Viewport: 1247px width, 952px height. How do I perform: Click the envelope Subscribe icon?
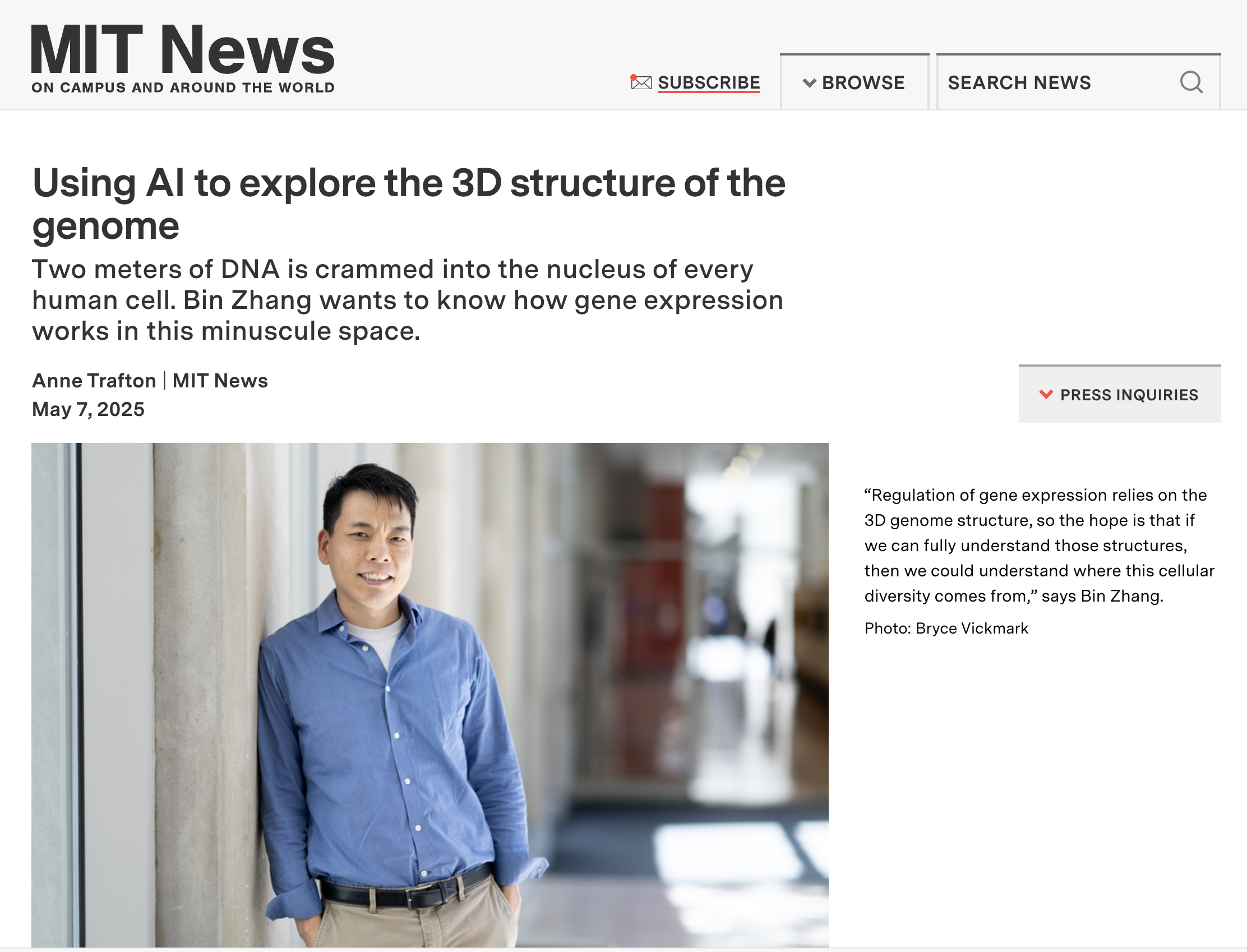pos(641,83)
